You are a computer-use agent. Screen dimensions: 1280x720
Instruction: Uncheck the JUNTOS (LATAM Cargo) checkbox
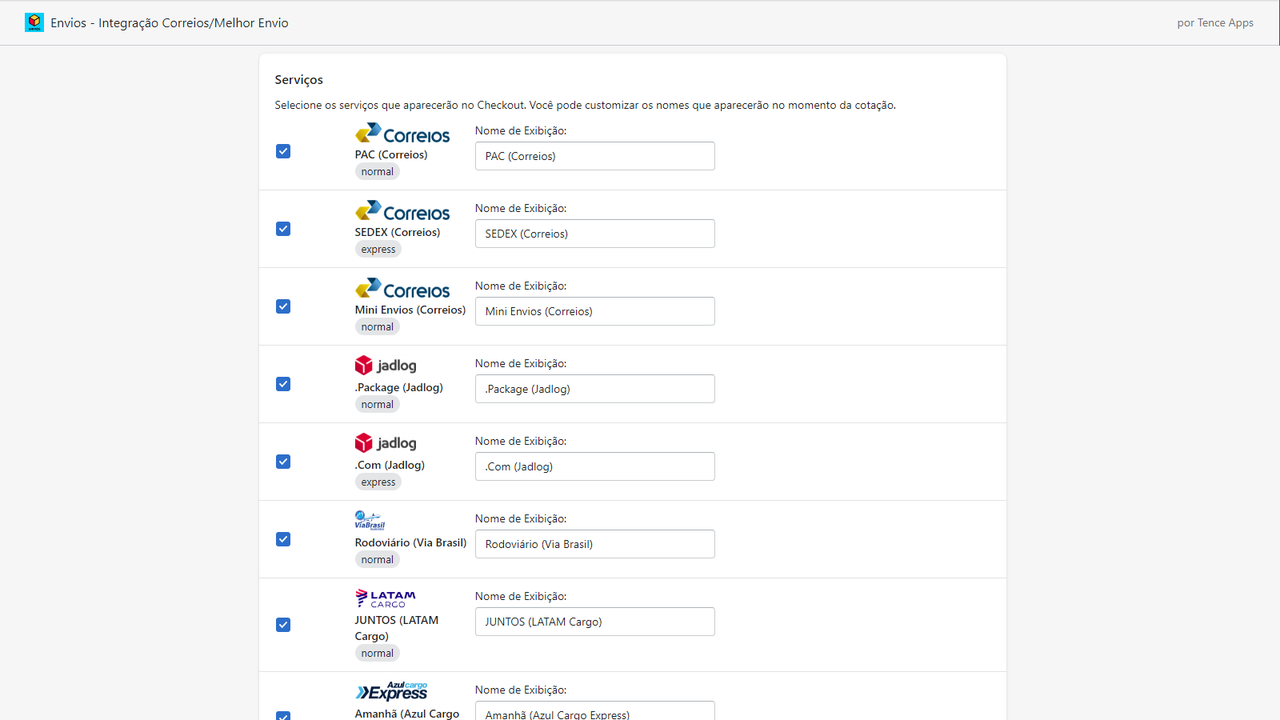pyautogui.click(x=283, y=625)
